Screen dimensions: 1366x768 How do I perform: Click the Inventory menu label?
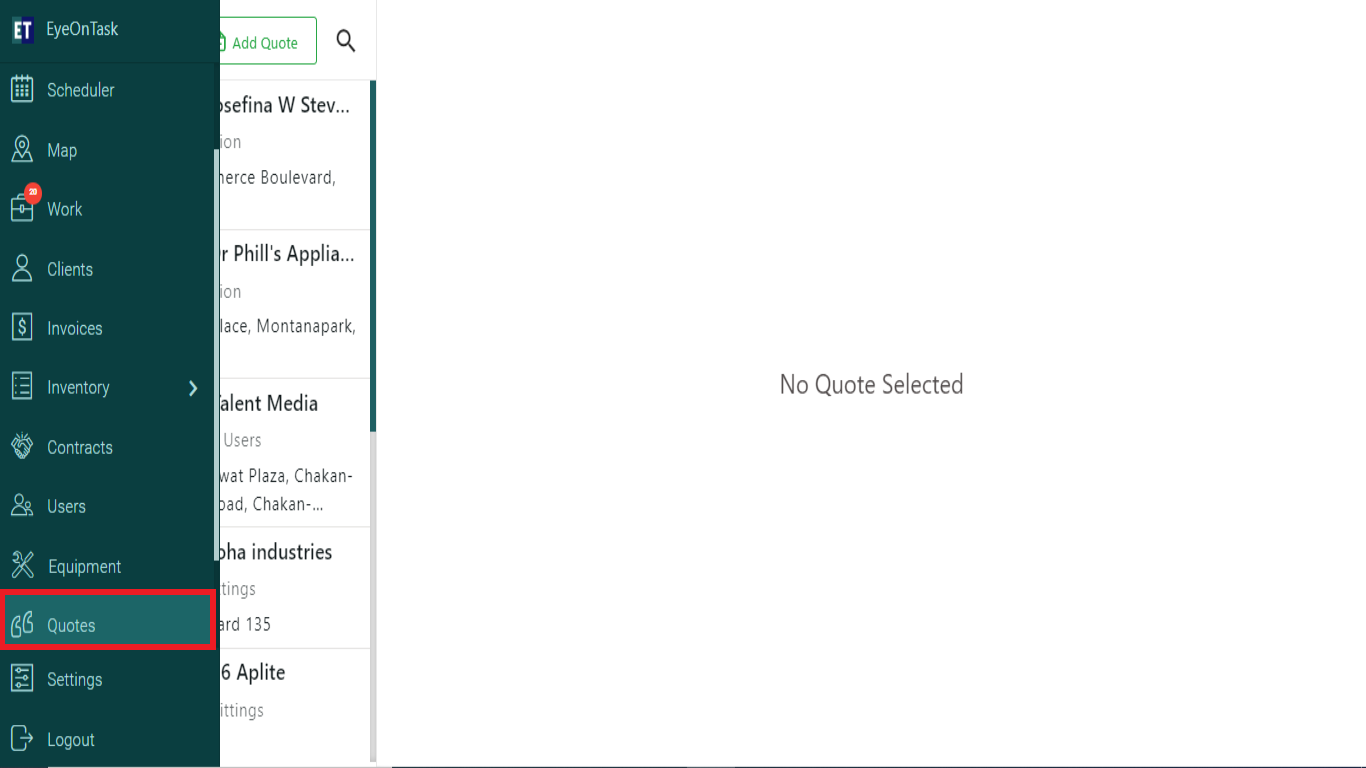point(78,388)
